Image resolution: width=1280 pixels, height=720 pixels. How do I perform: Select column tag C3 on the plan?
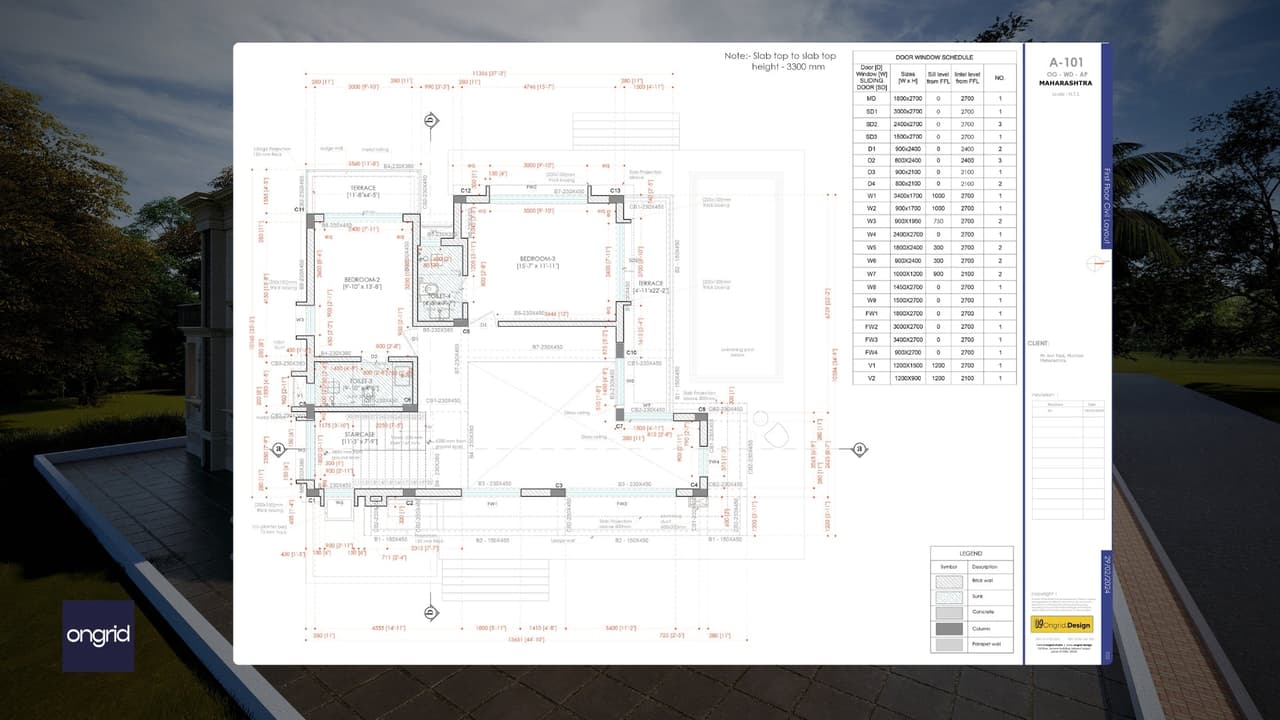click(x=559, y=485)
